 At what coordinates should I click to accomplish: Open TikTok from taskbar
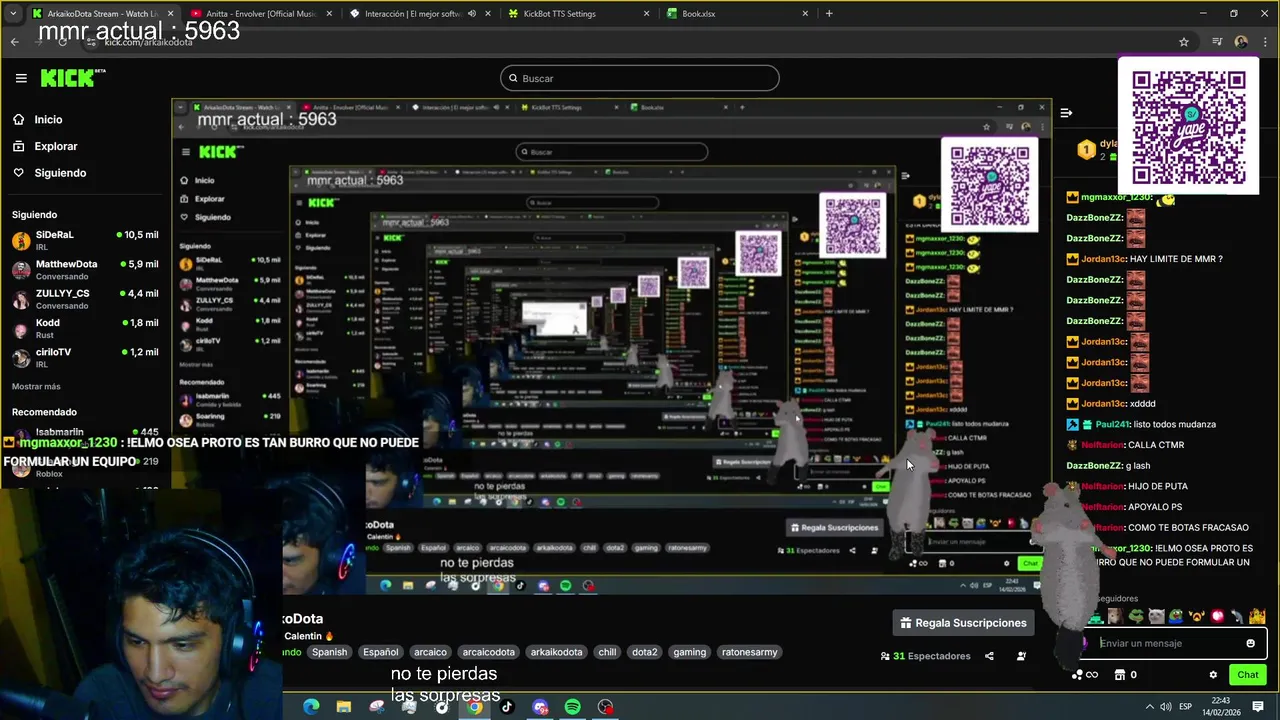coord(507,707)
